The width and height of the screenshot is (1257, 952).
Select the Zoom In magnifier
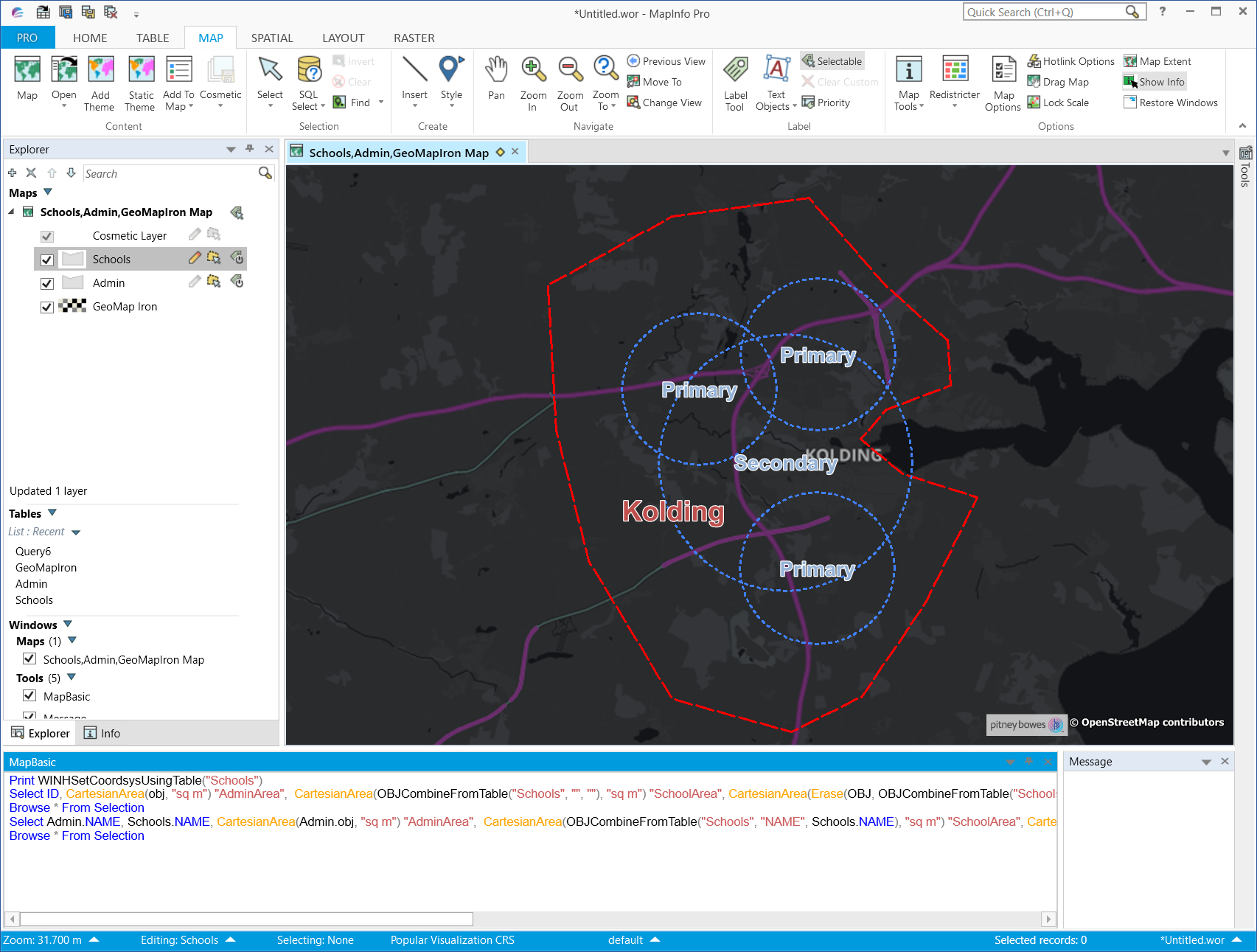tap(533, 69)
